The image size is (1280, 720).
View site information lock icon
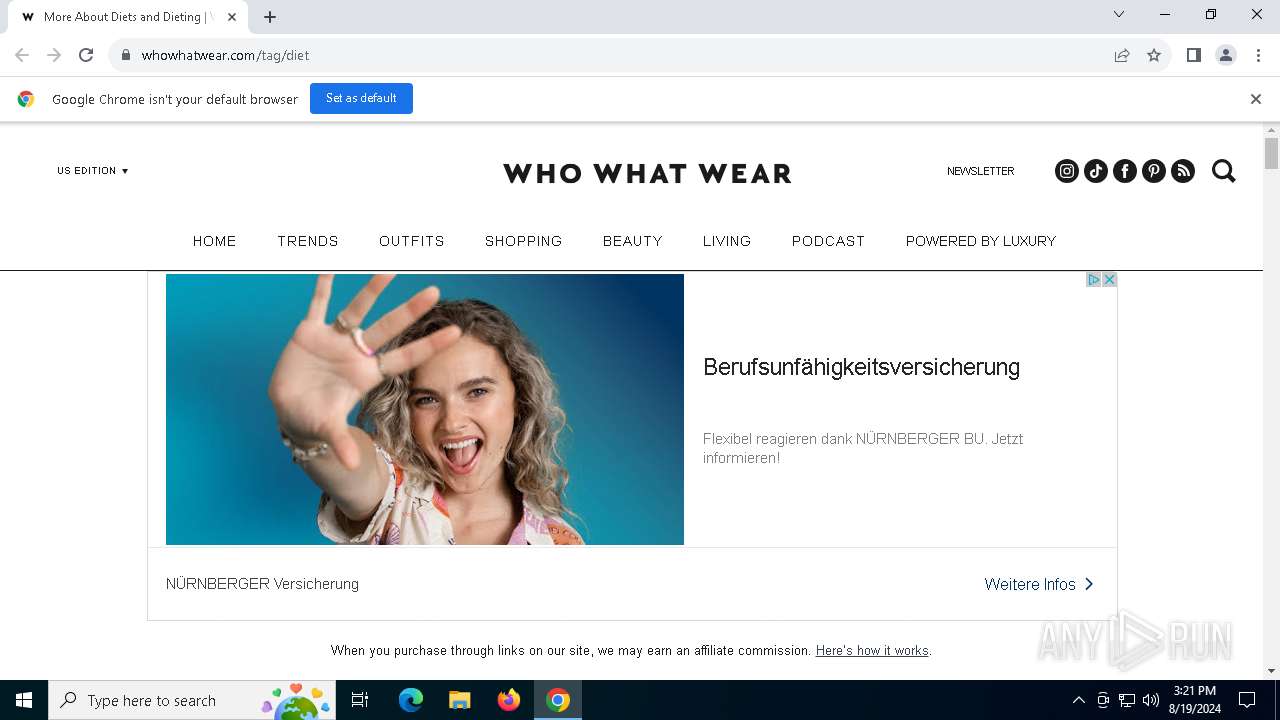click(x=126, y=55)
